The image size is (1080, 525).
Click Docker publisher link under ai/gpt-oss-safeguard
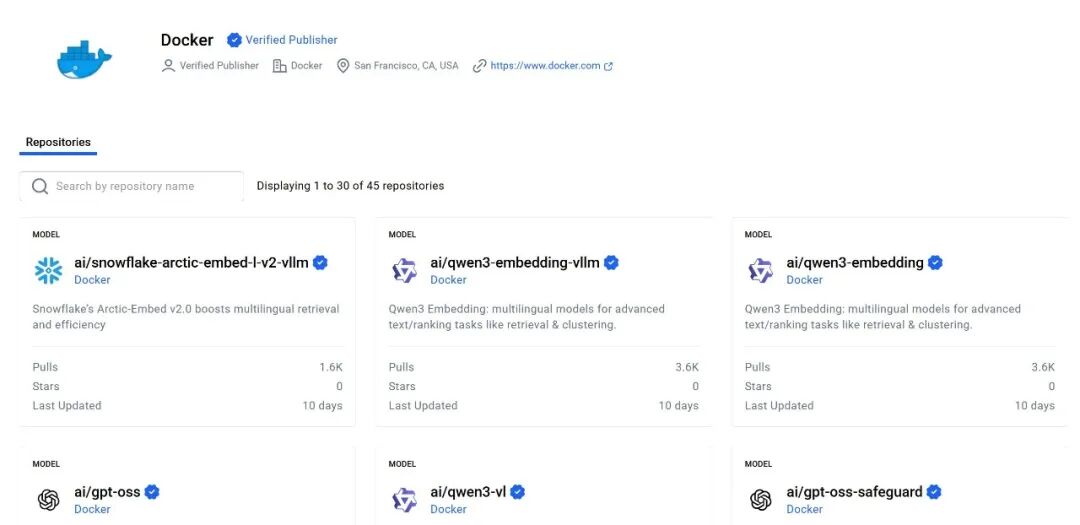(x=804, y=509)
